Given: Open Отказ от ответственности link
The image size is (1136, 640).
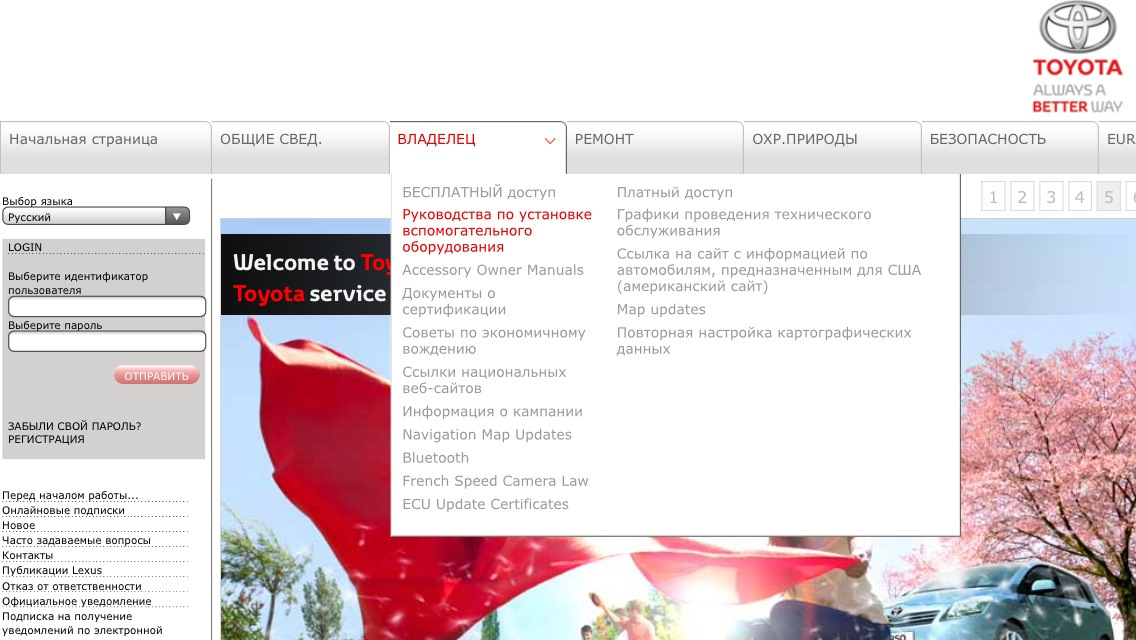Looking at the screenshot, I should 72,586.
